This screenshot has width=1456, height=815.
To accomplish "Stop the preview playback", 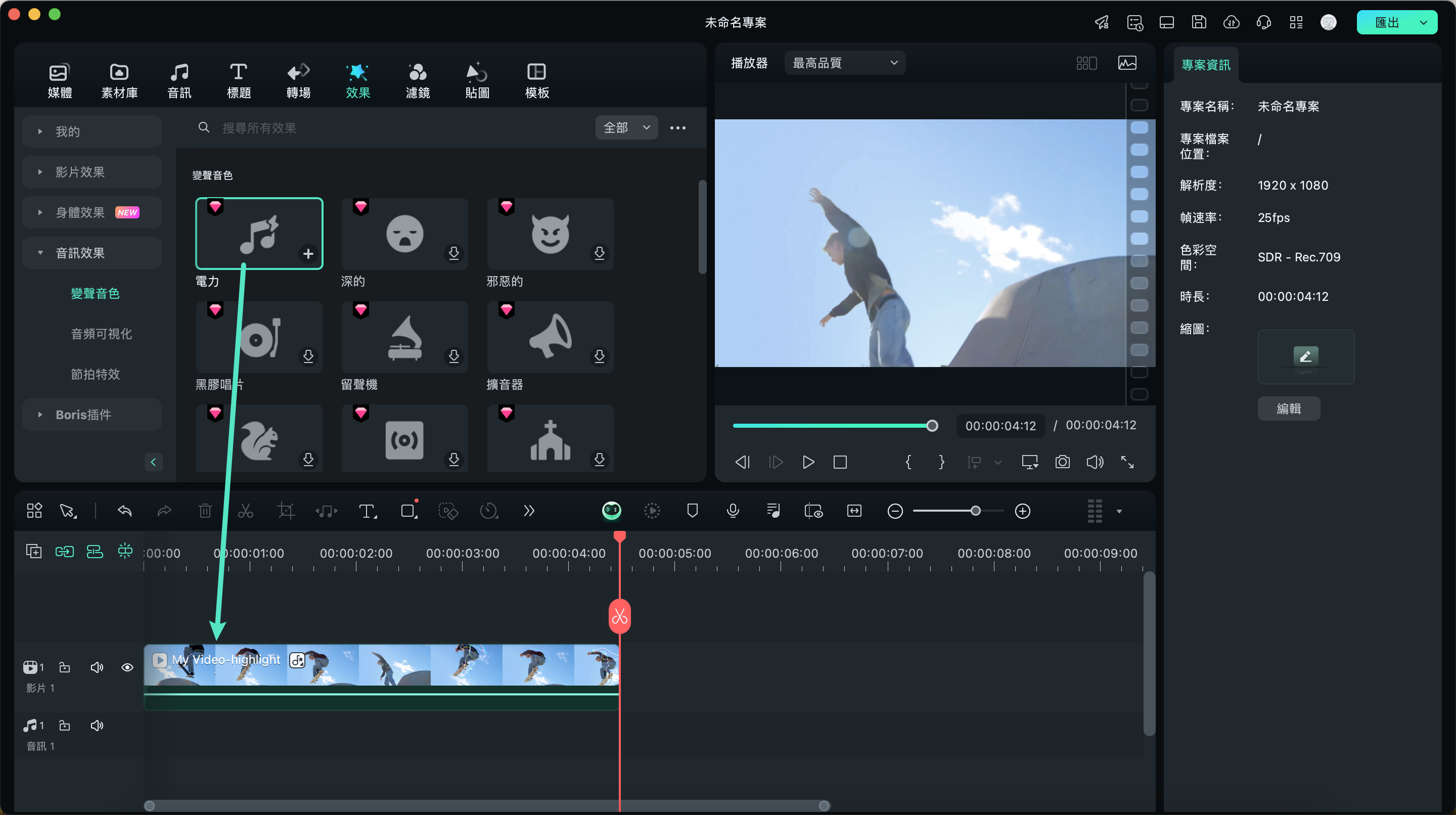I will pos(840,462).
